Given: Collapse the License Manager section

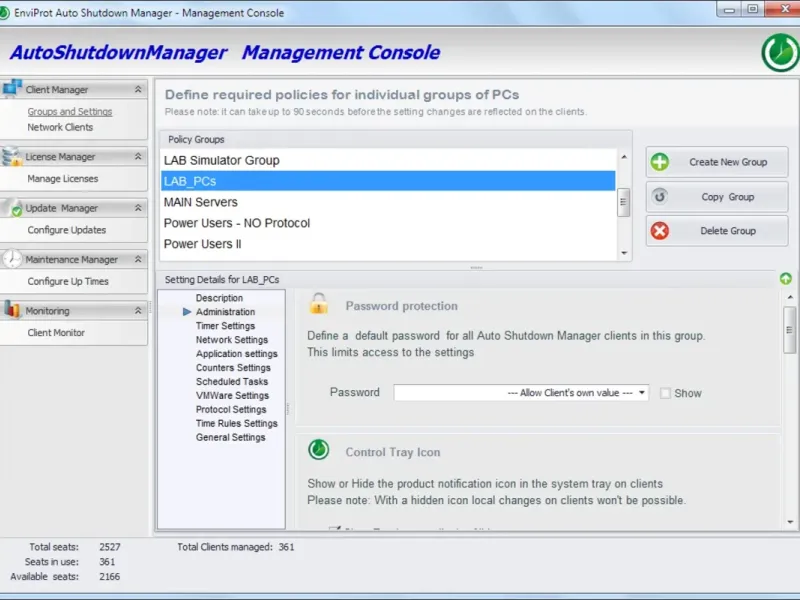Looking at the screenshot, I should coord(138,157).
